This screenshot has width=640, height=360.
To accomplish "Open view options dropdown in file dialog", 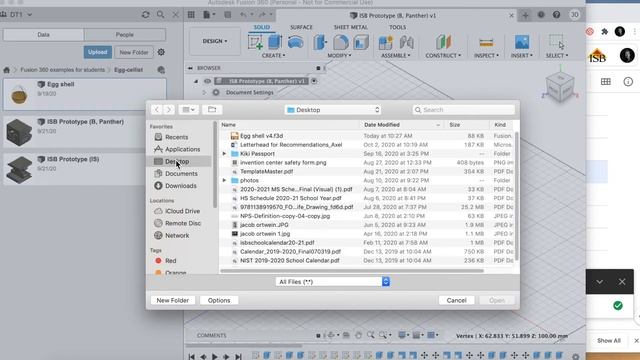I will click(189, 109).
